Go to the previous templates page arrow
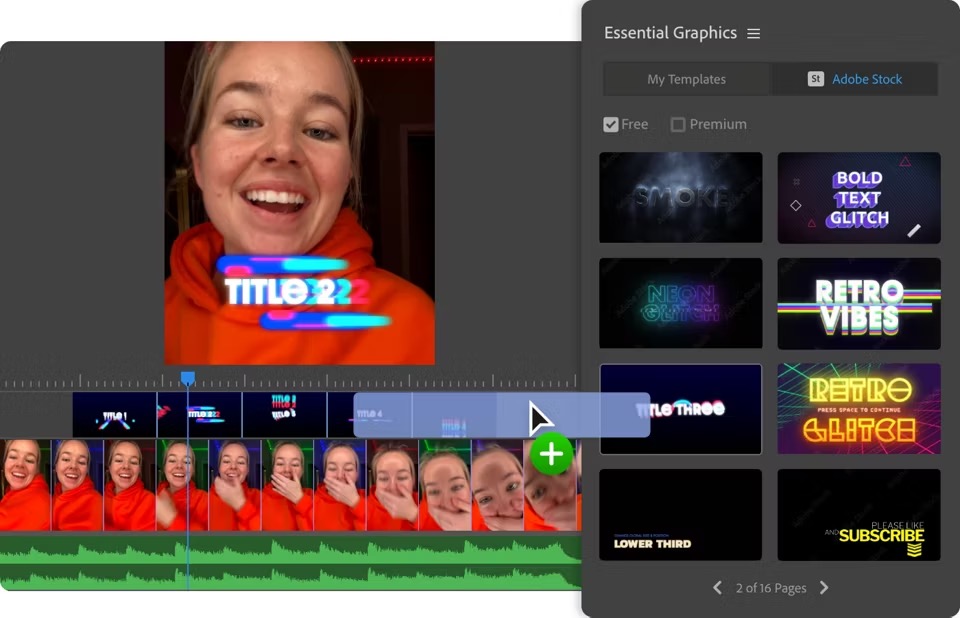Screen dimensions: 960x618 click(718, 588)
